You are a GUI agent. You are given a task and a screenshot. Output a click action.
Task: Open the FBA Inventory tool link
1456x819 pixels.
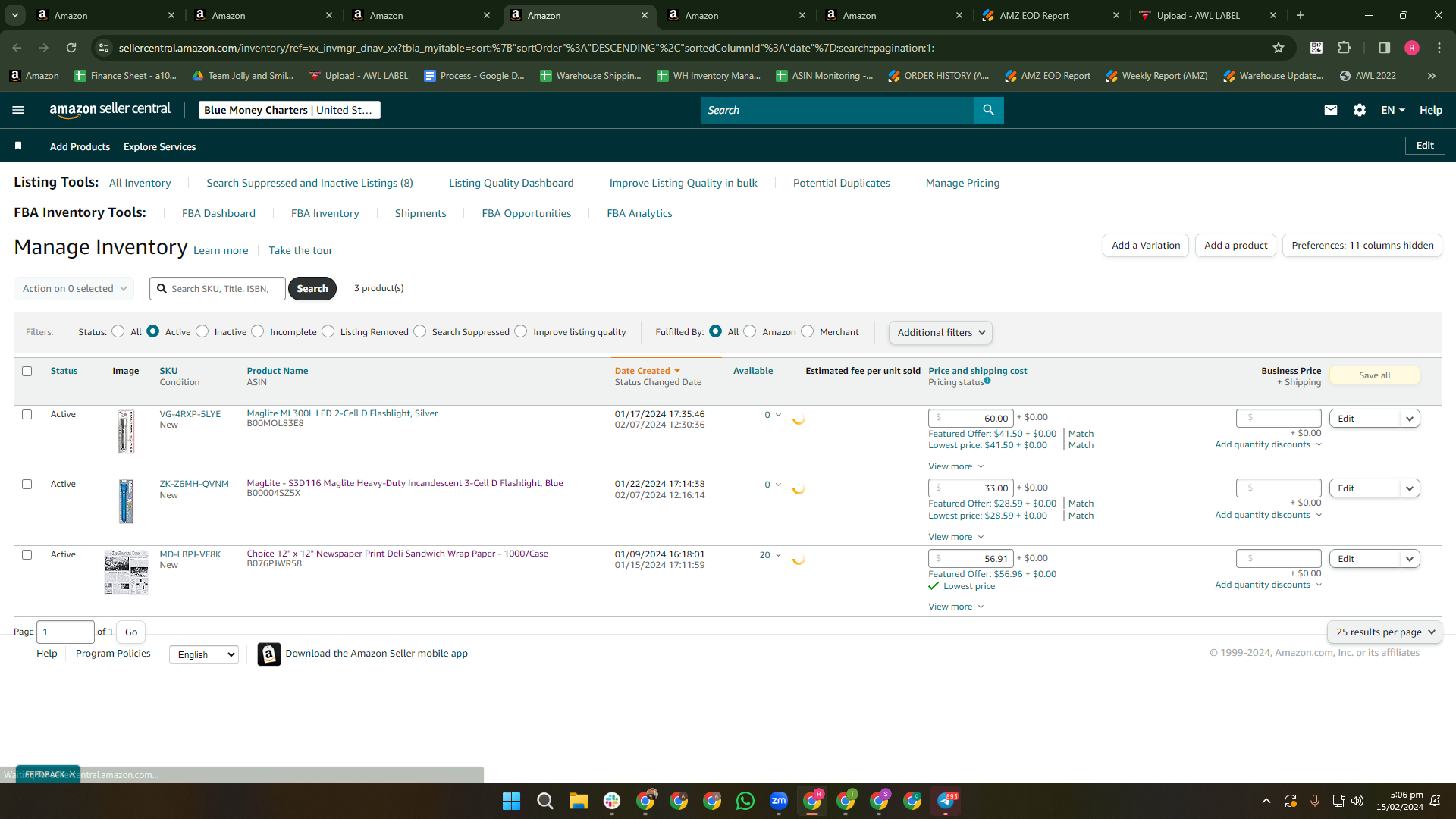(325, 213)
